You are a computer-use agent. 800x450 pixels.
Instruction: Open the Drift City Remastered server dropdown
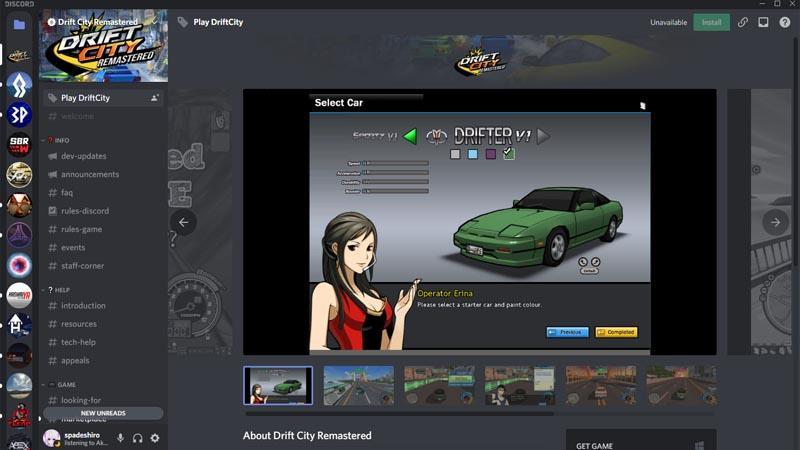[155, 22]
